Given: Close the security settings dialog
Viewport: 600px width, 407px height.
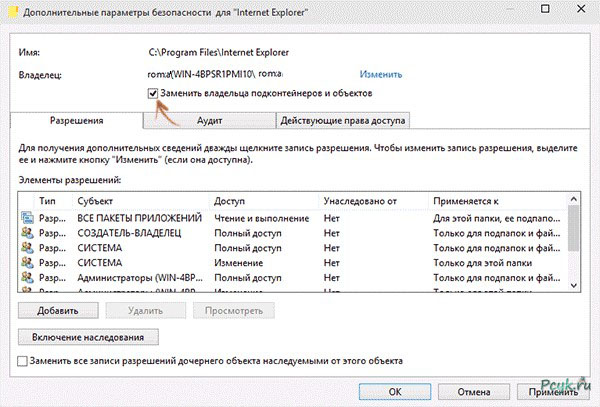Looking at the screenshot, I should click(x=581, y=9).
